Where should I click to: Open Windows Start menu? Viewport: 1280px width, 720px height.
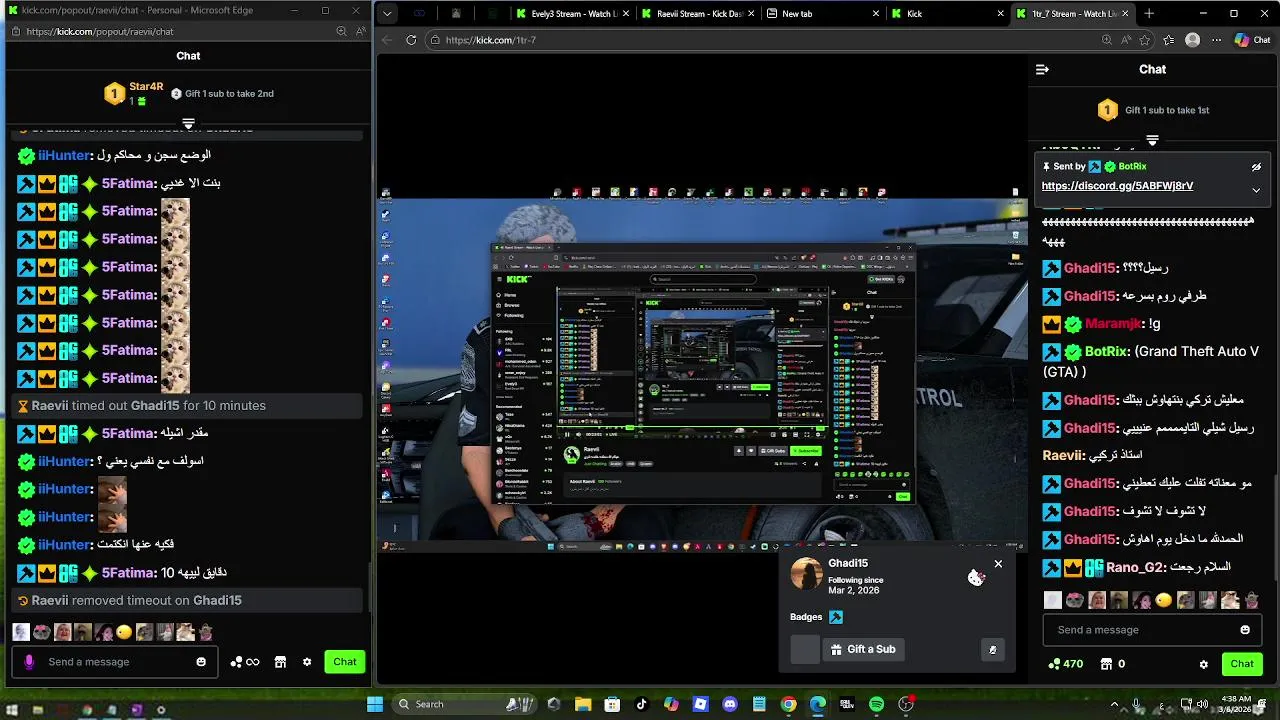point(375,704)
